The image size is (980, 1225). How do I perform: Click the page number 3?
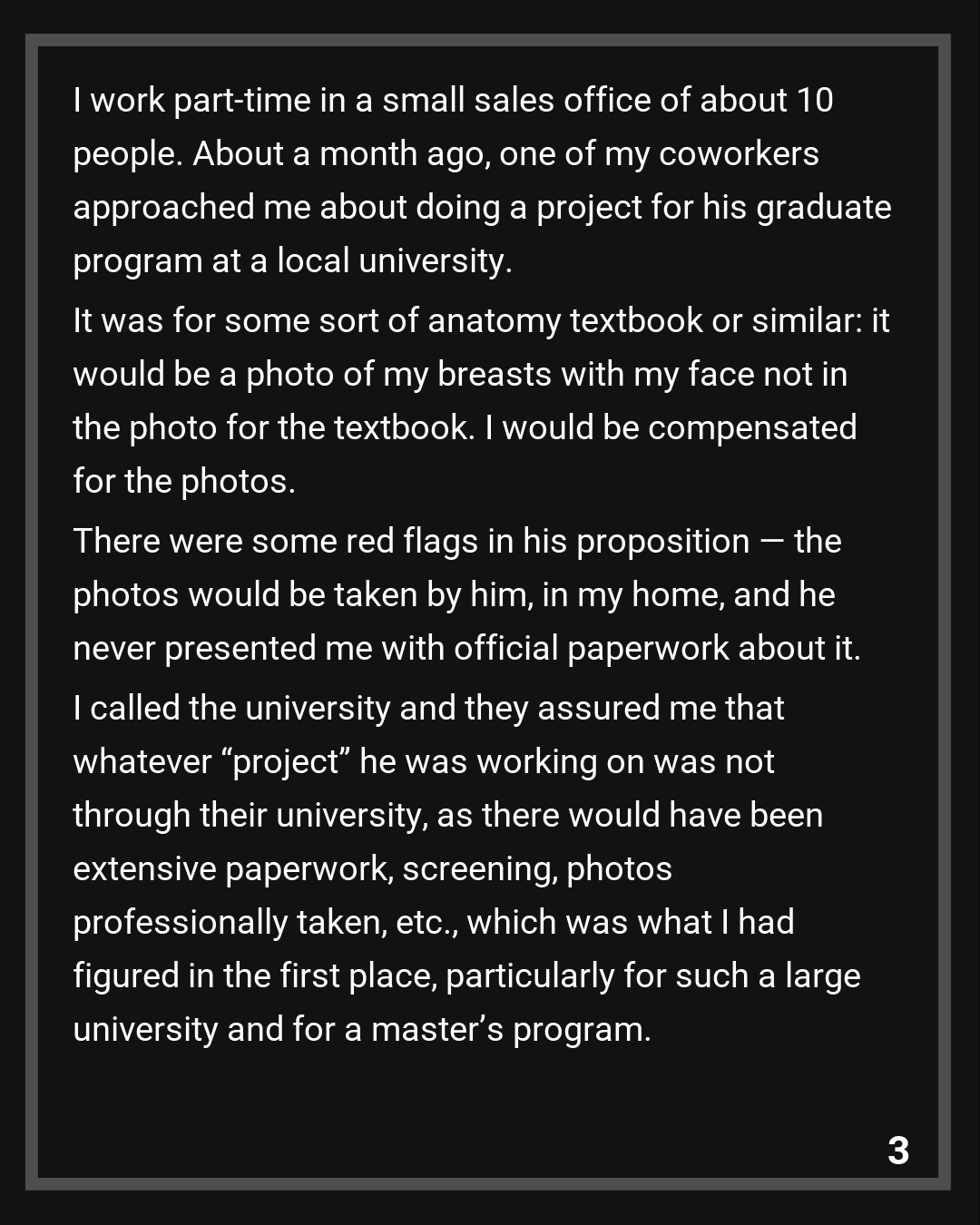(897, 1151)
